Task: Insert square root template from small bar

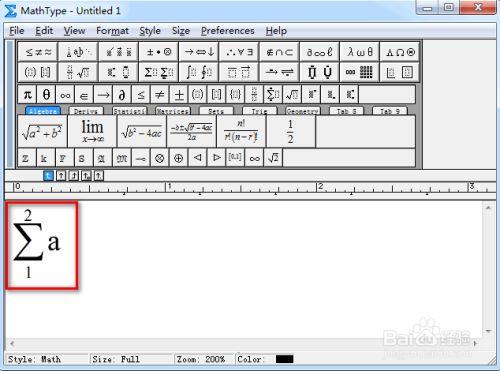Action: coord(292,95)
